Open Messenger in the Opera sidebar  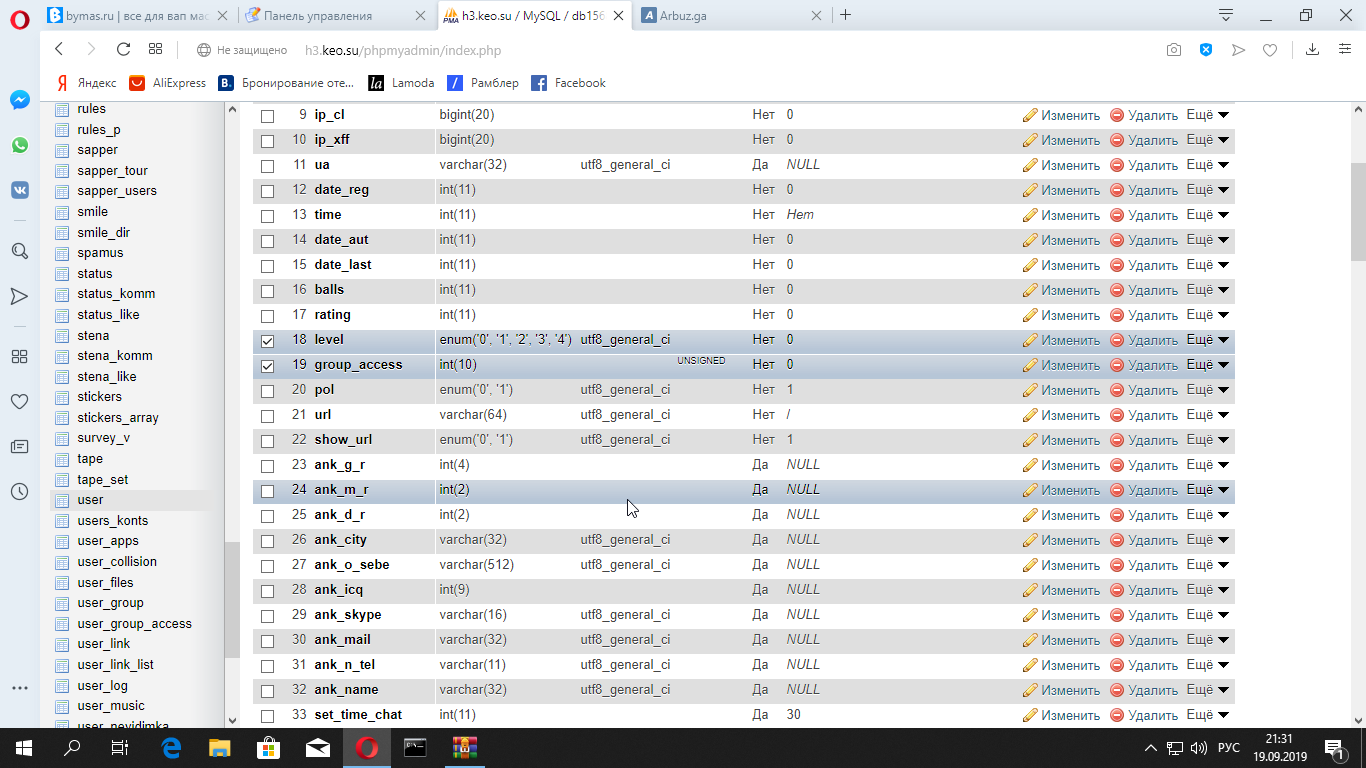[19, 100]
